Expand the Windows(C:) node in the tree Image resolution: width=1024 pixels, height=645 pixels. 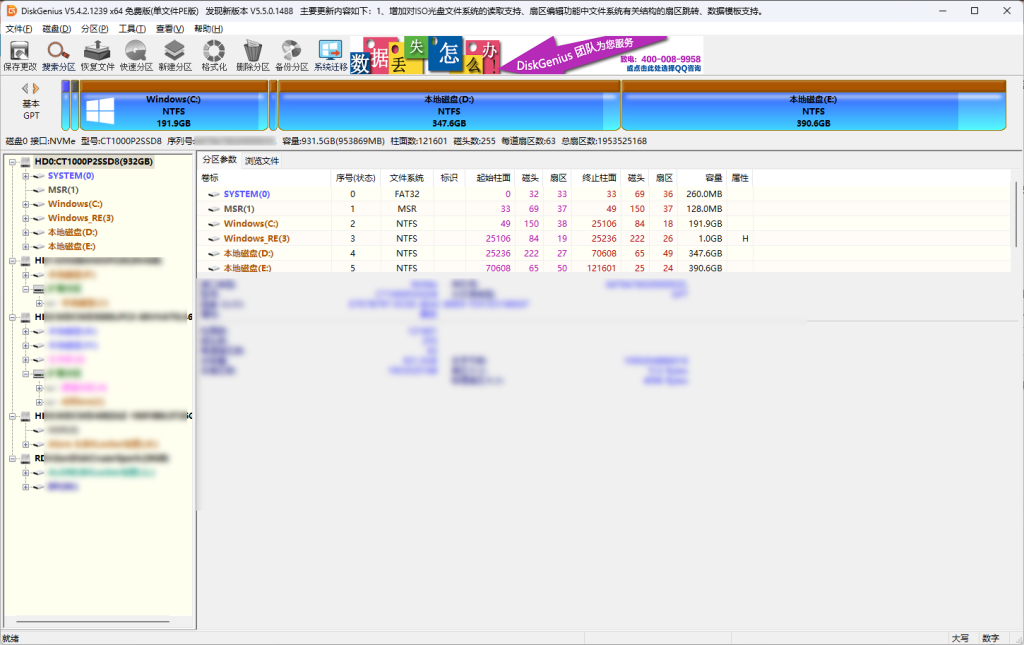25,204
